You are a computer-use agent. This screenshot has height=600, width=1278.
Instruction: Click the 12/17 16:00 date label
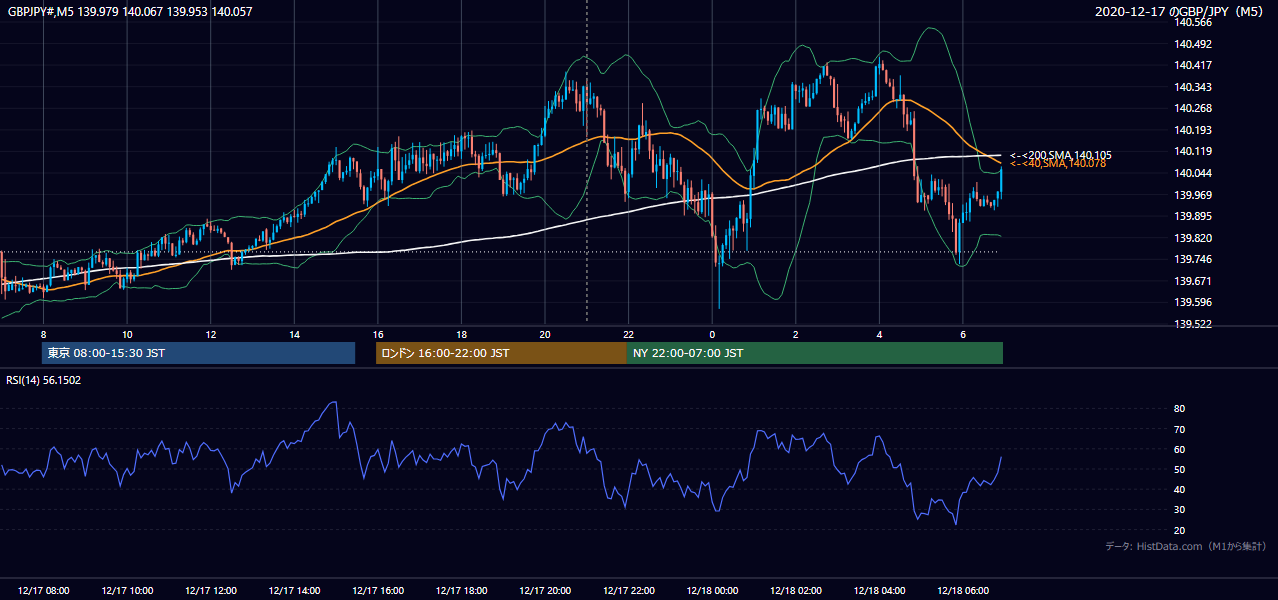coord(379,591)
